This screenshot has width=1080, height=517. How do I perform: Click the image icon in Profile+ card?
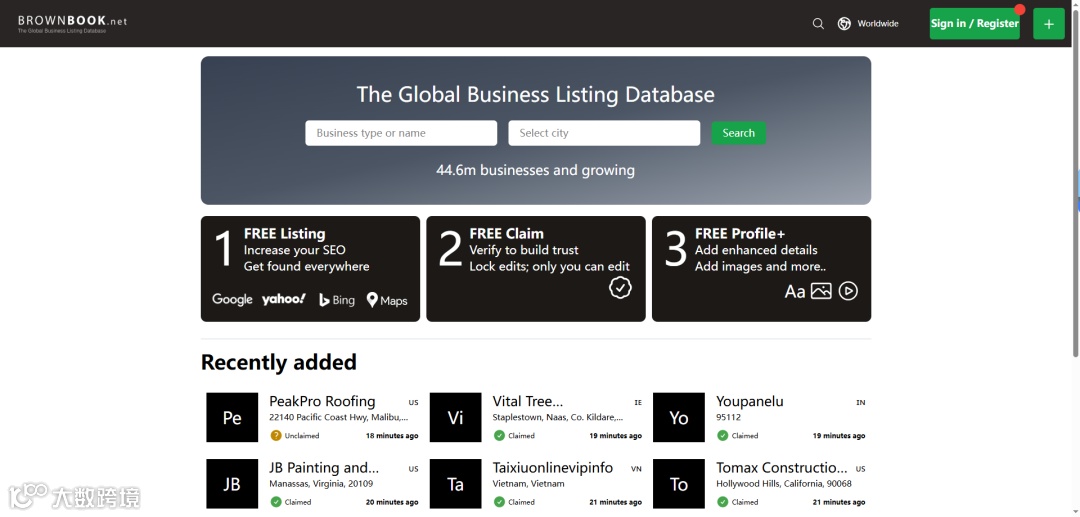(x=821, y=291)
